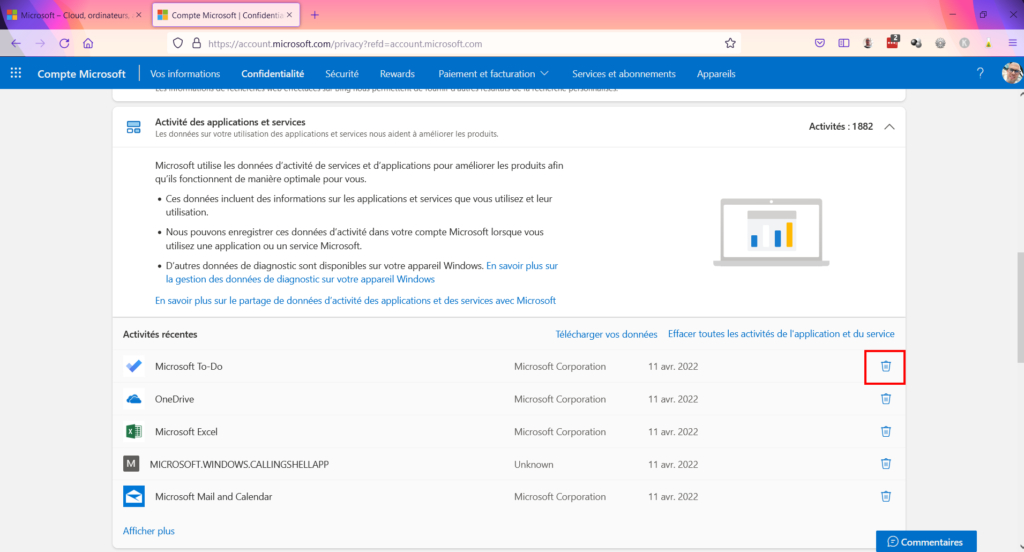Click the Afficher plus link
This screenshot has width=1024, height=552.
(x=149, y=530)
